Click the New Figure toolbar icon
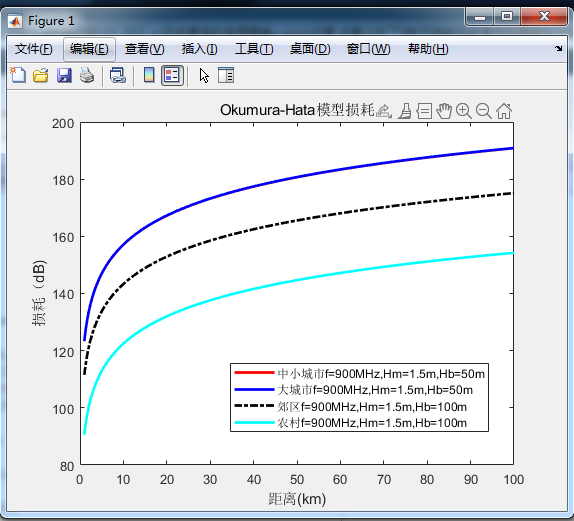Image resolution: width=574 pixels, height=521 pixels. pos(18,75)
